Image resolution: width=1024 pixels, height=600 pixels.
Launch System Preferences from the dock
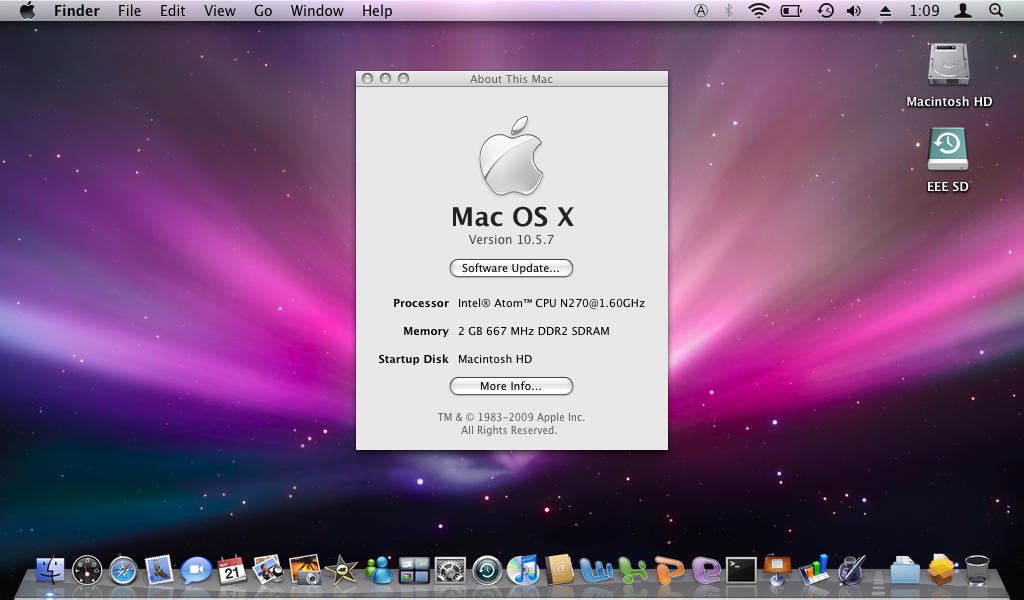click(x=450, y=570)
